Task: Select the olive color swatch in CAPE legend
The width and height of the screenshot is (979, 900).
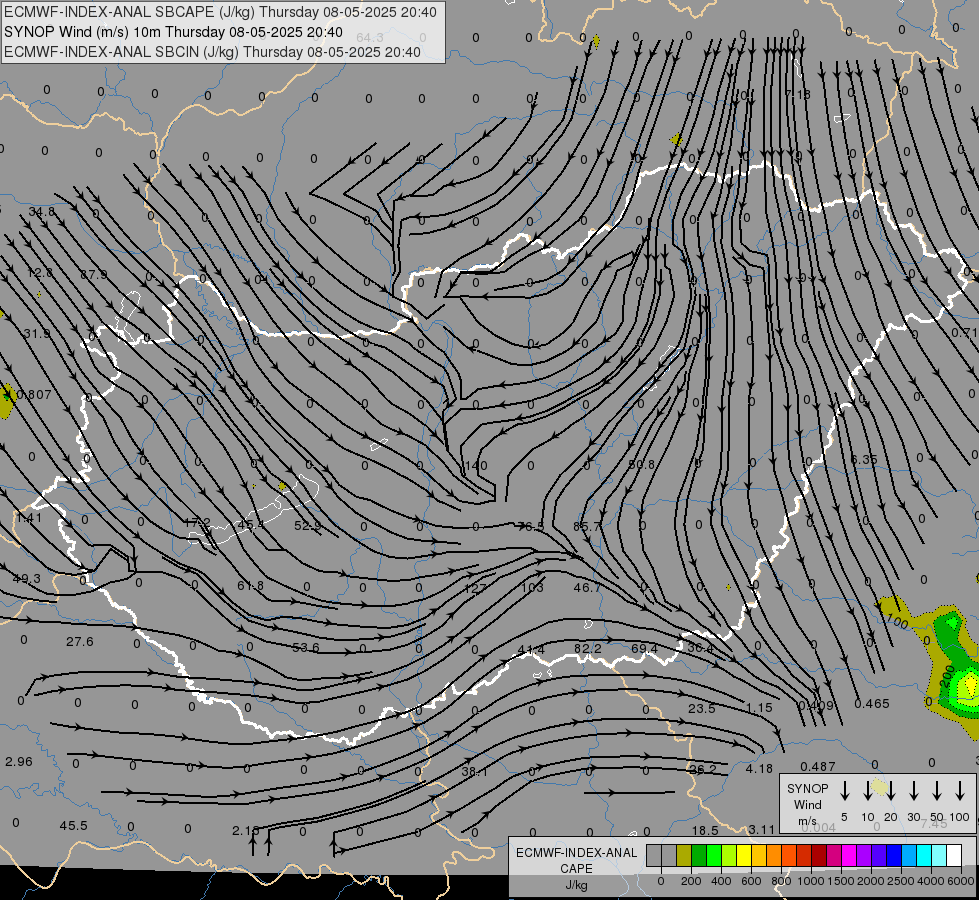Action: pyautogui.click(x=684, y=856)
